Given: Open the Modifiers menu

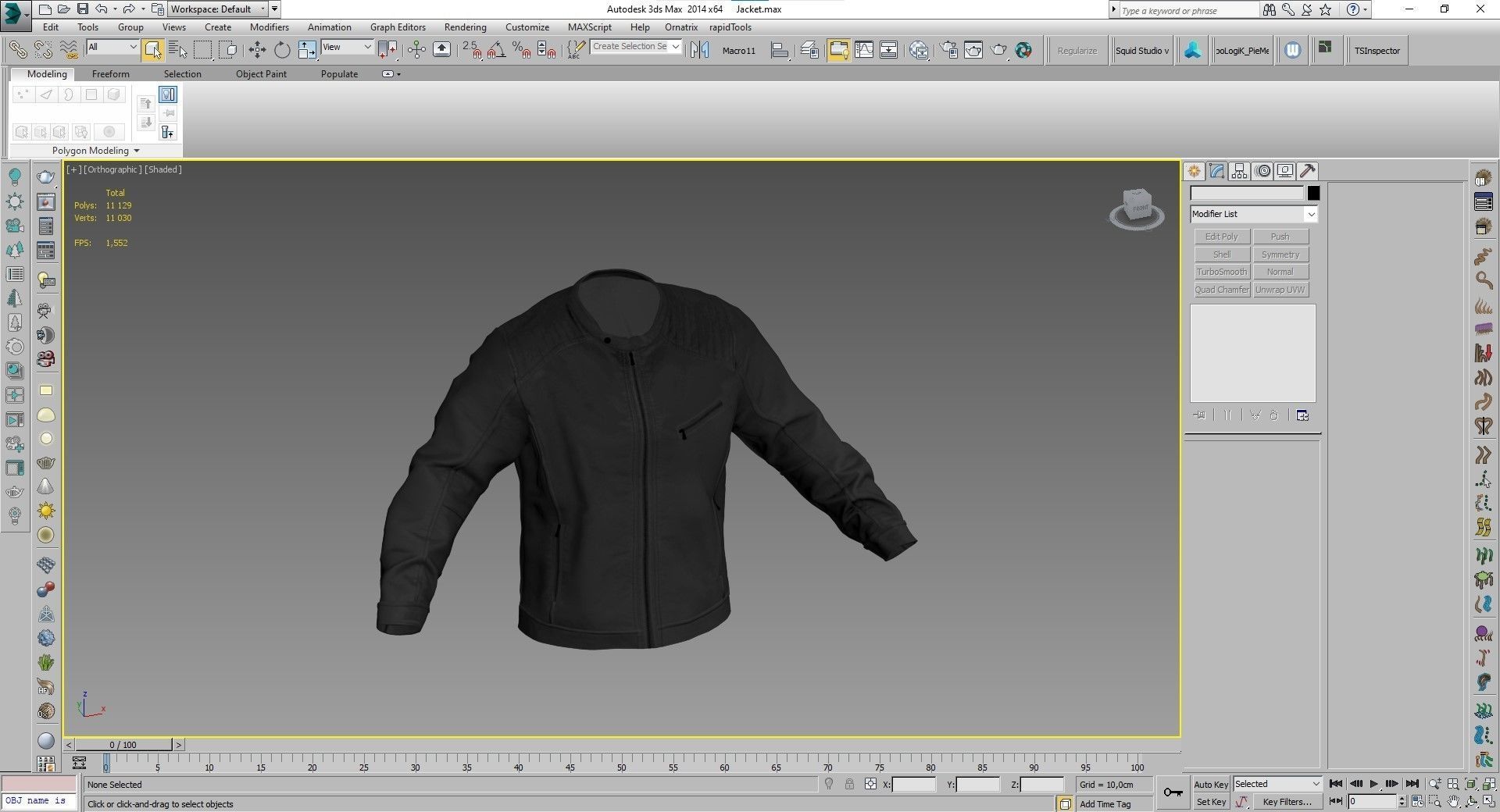Looking at the screenshot, I should click(x=270, y=27).
